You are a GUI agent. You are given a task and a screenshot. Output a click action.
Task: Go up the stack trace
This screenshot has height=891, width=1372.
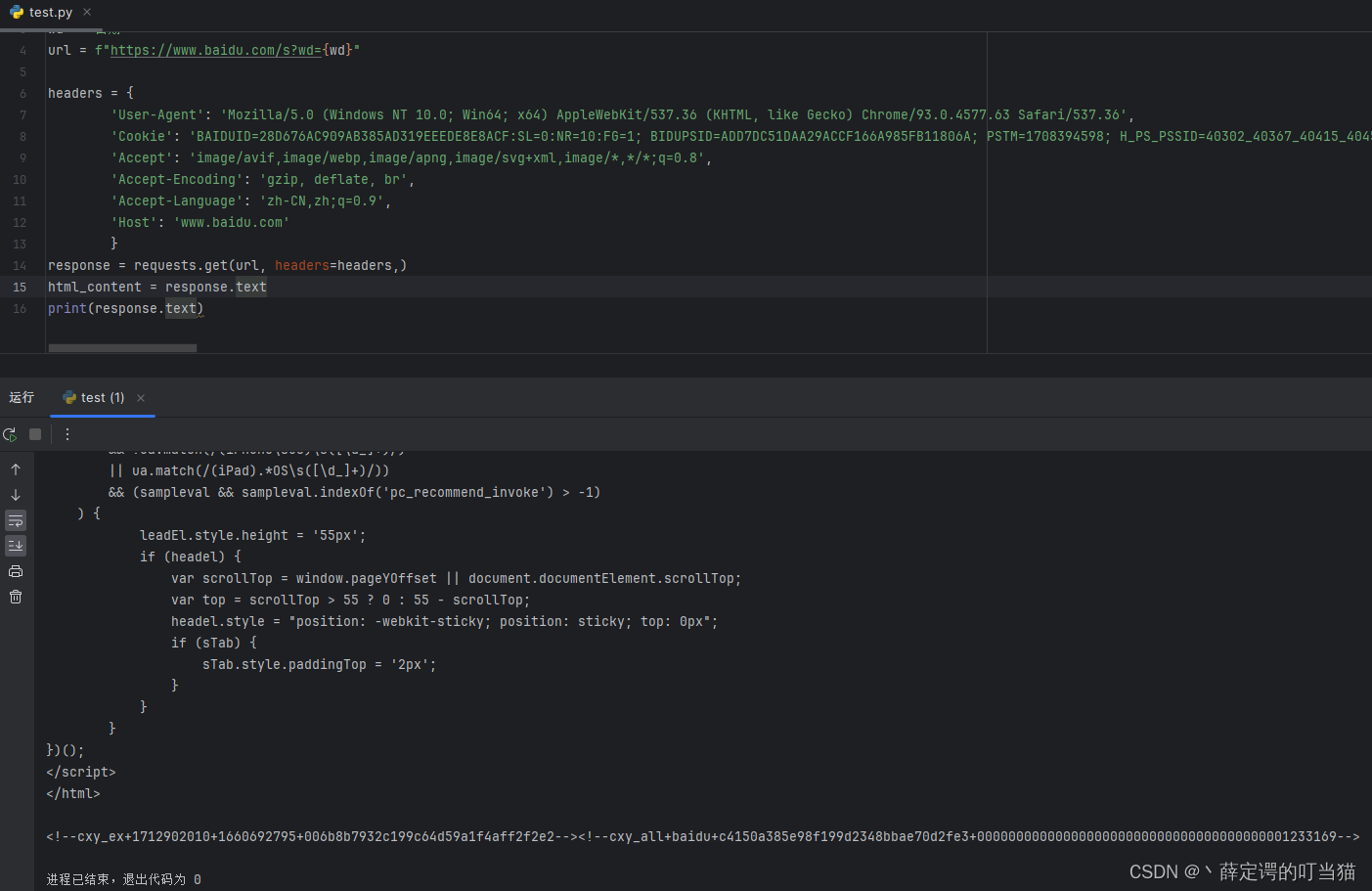click(x=16, y=469)
